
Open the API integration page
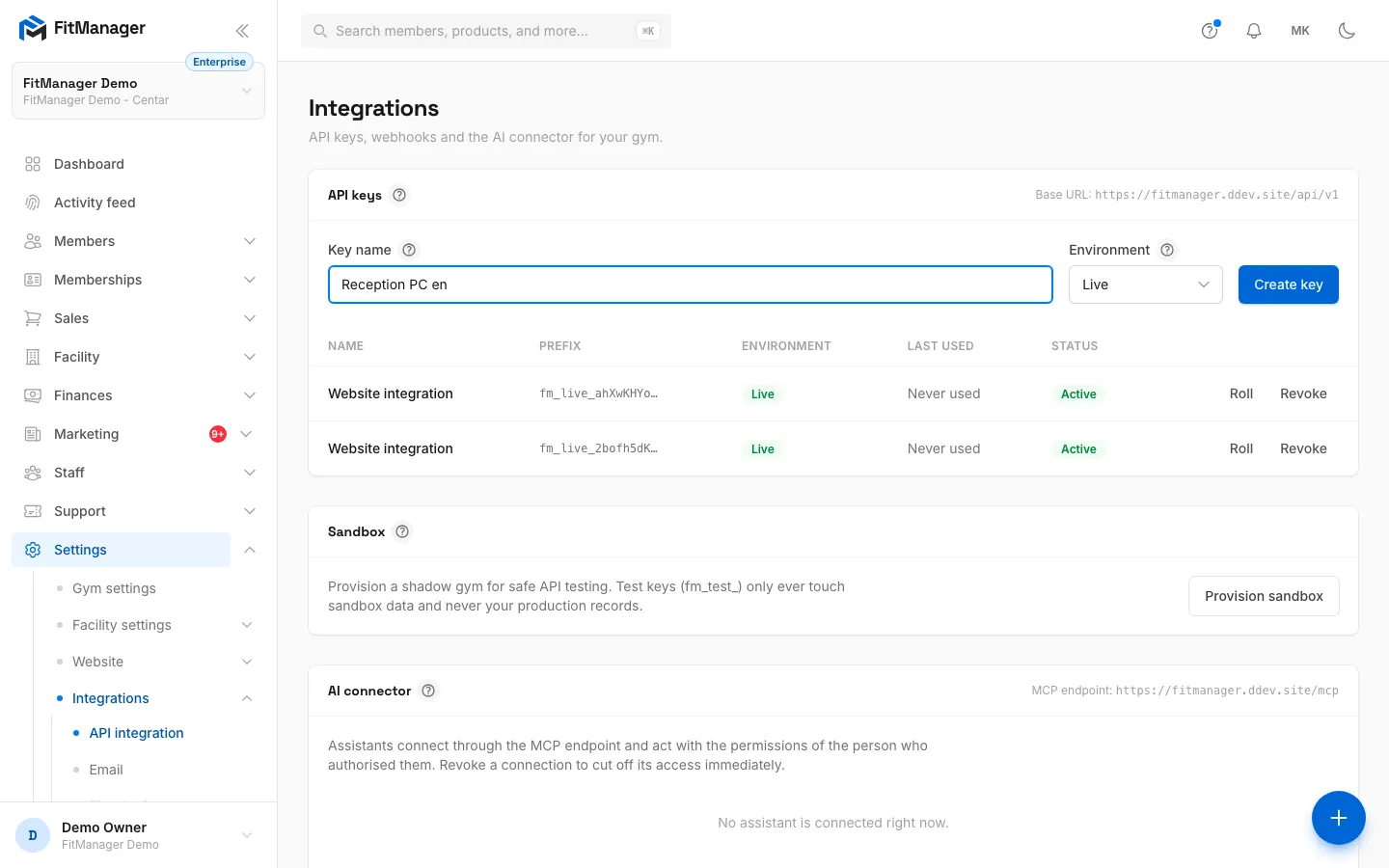pyautogui.click(x=136, y=733)
